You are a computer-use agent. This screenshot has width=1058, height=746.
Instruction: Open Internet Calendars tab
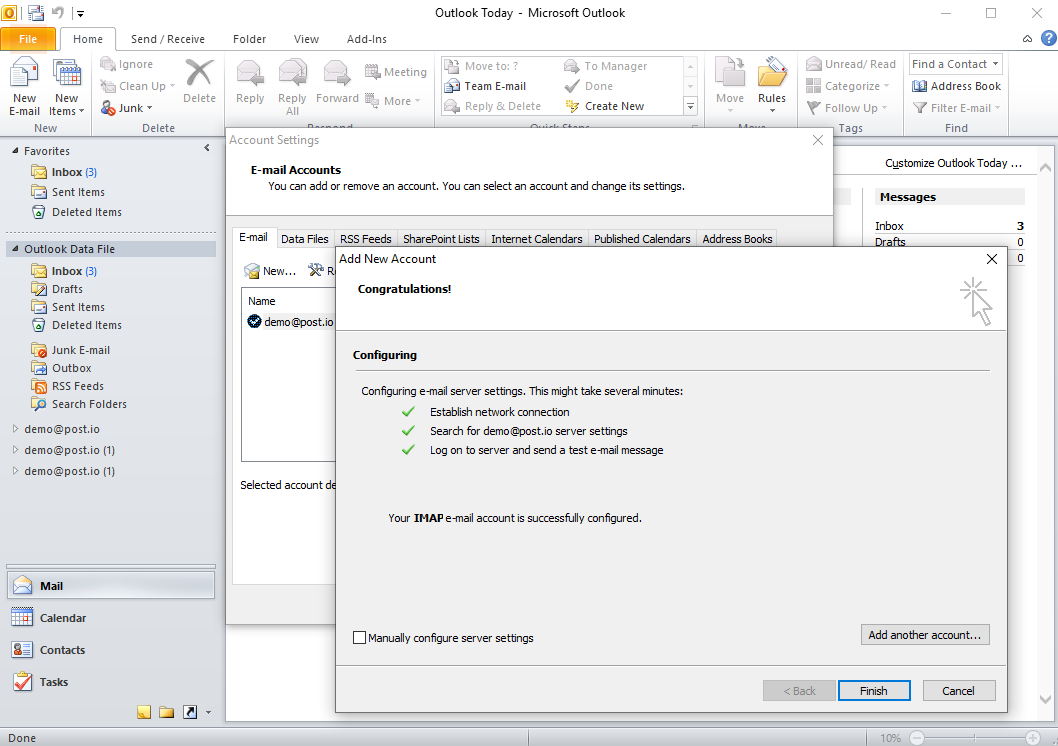coord(536,239)
